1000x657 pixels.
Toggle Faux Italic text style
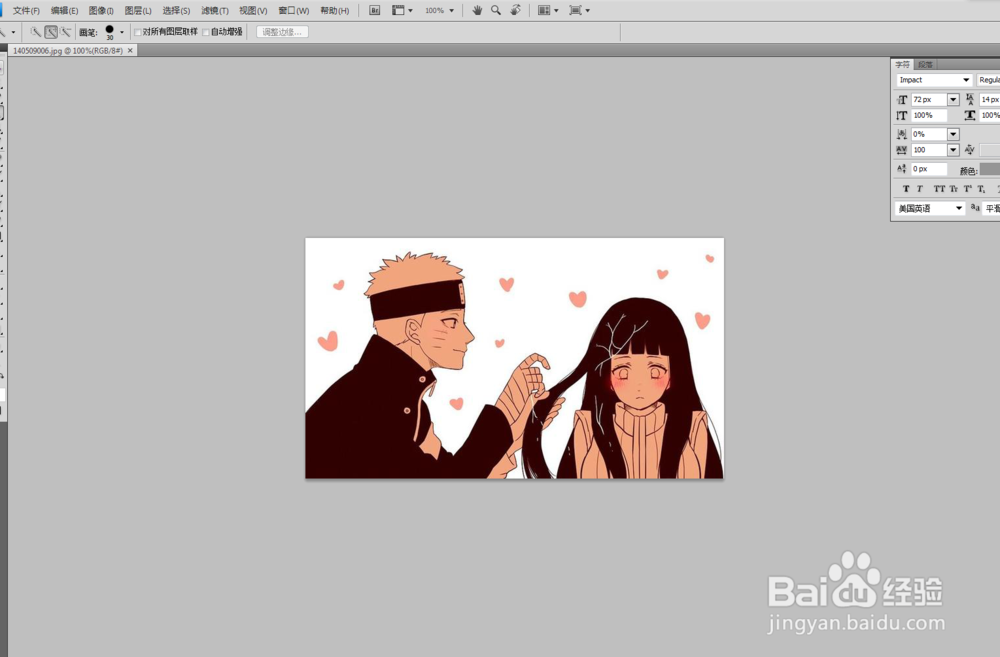[x=920, y=189]
